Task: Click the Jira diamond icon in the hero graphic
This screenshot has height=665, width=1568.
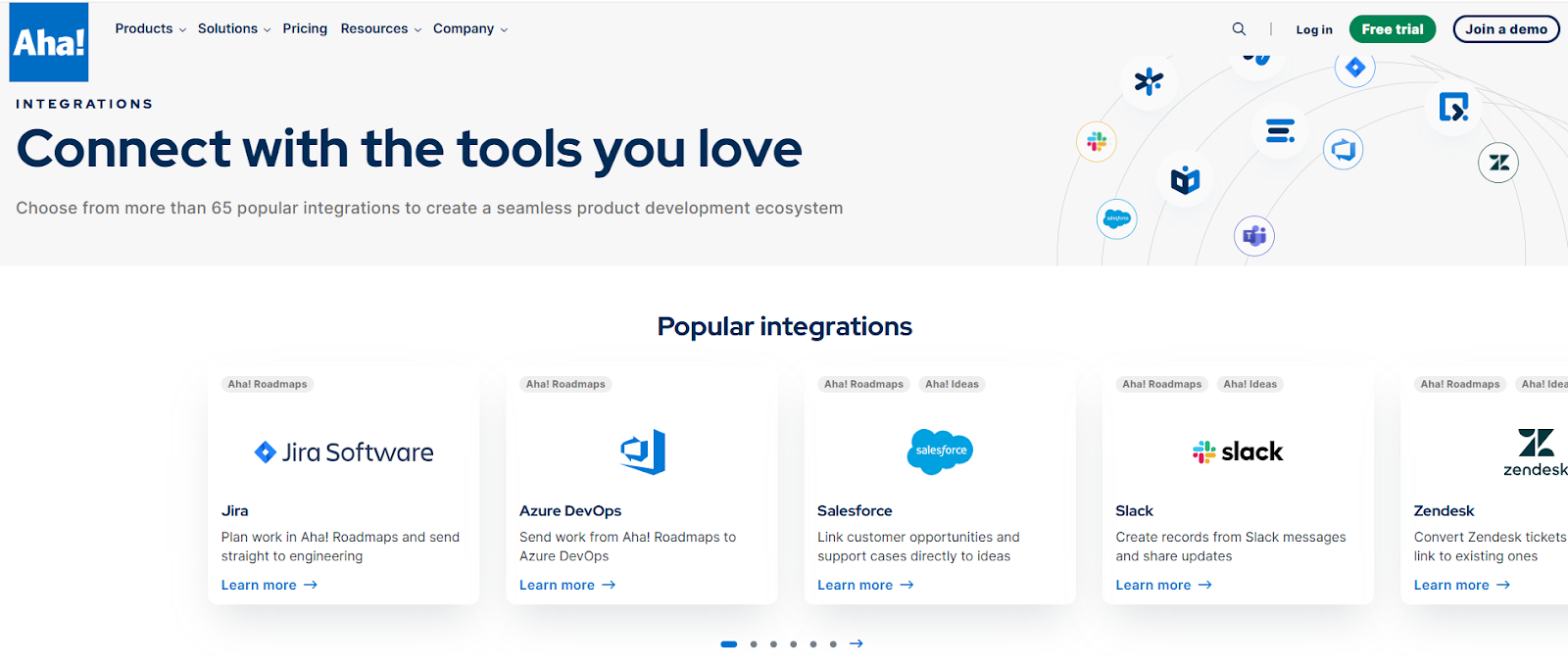Action: 1355,68
